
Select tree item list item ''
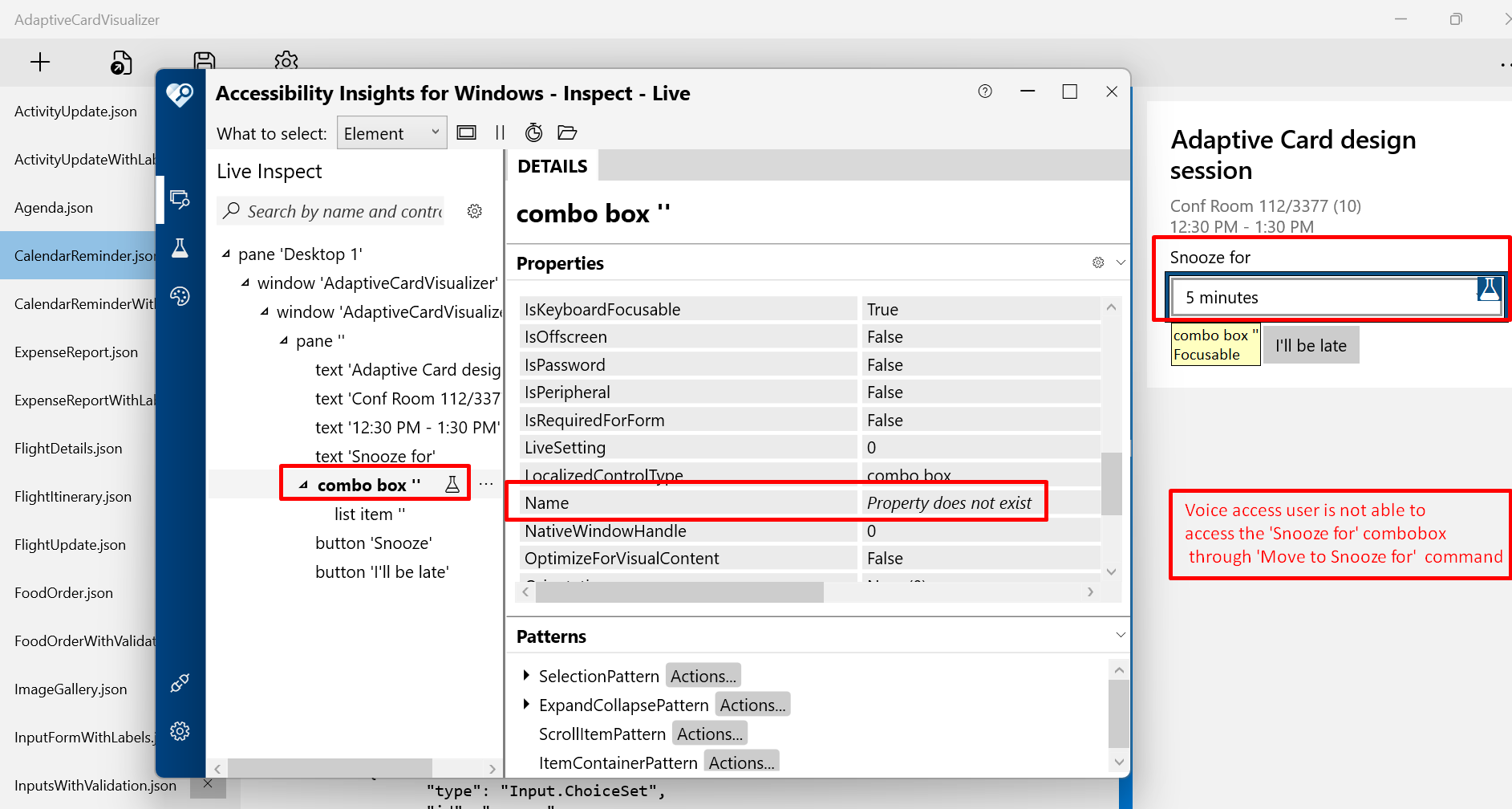click(370, 514)
